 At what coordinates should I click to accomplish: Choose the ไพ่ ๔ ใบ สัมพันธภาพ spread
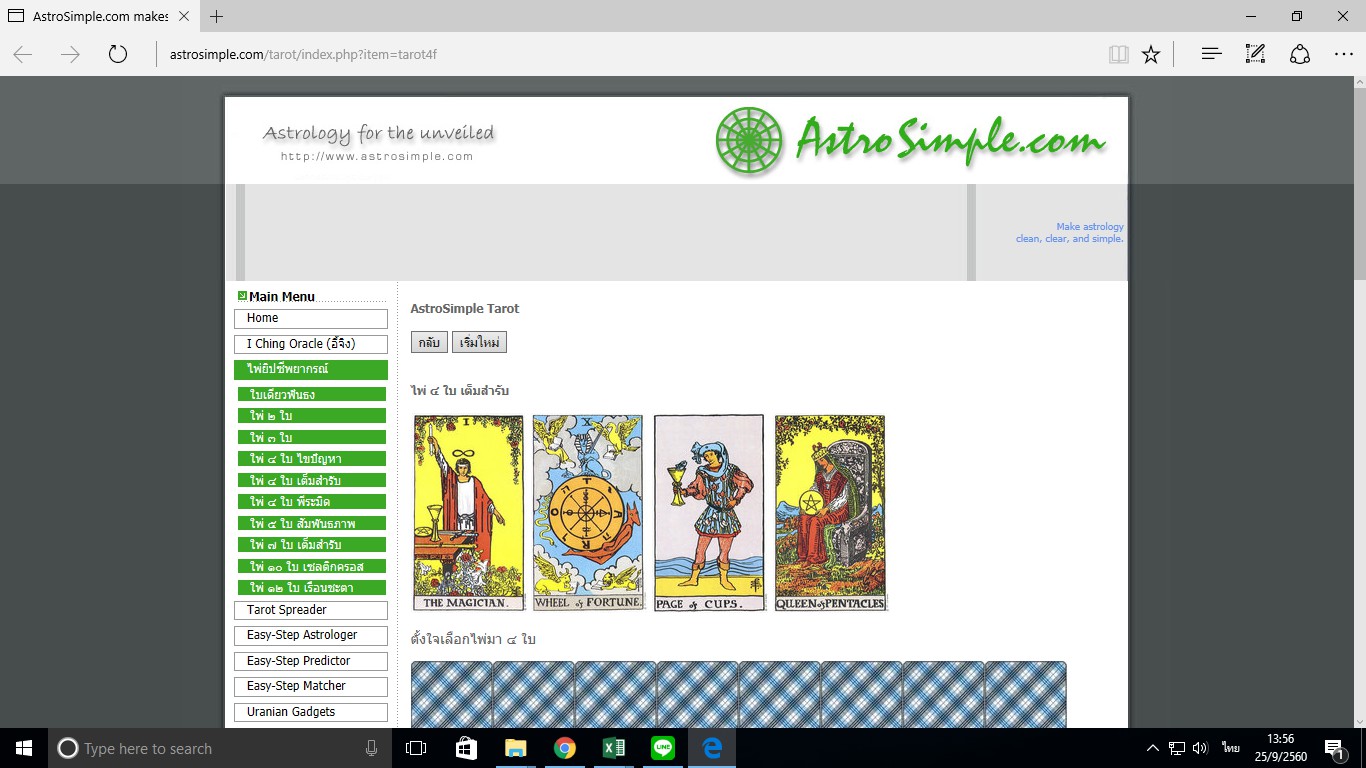click(x=312, y=523)
